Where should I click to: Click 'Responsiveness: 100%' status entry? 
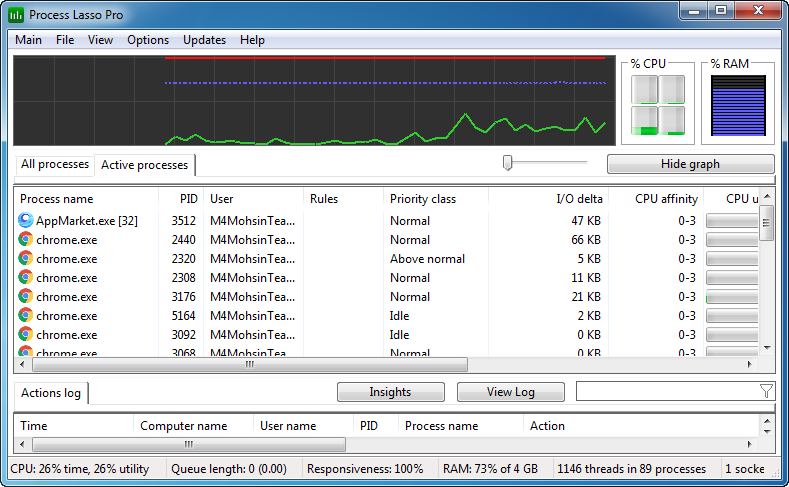click(x=365, y=469)
